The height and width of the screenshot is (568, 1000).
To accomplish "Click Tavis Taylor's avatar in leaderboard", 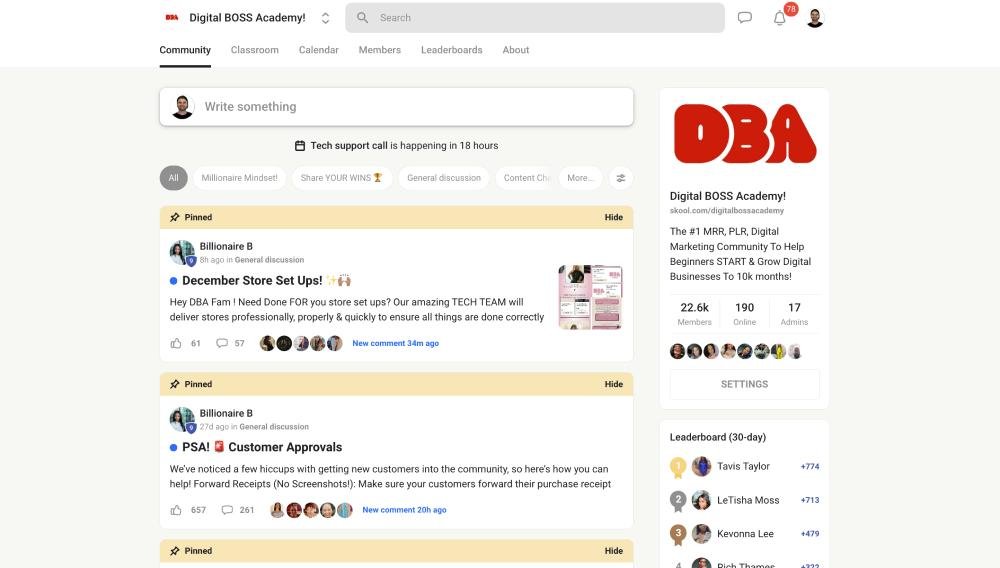I will coord(702,467).
